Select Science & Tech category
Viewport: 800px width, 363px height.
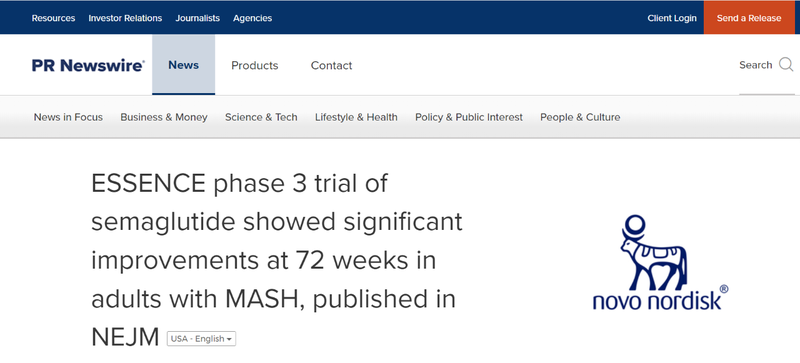click(261, 117)
